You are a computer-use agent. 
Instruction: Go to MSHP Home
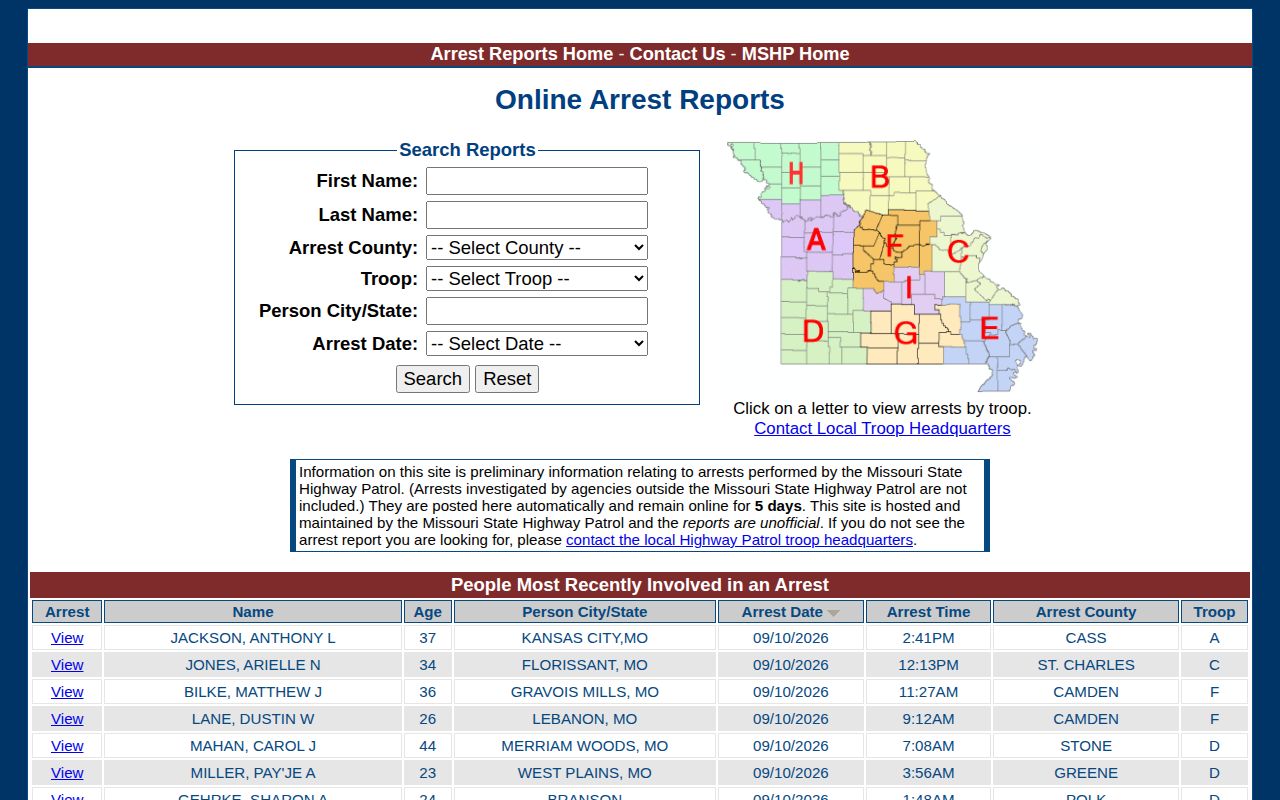(795, 54)
